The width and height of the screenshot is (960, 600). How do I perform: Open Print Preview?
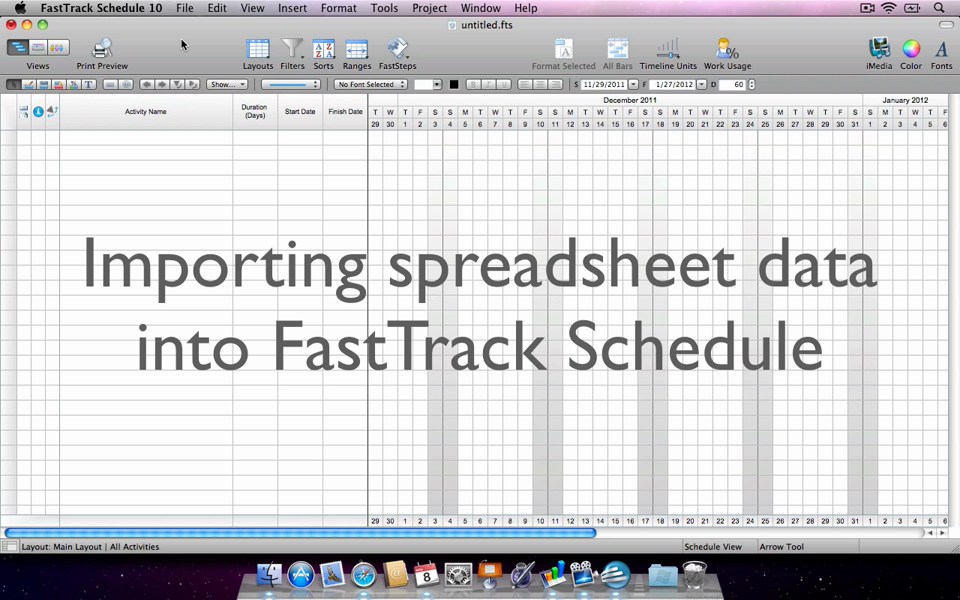tap(102, 54)
